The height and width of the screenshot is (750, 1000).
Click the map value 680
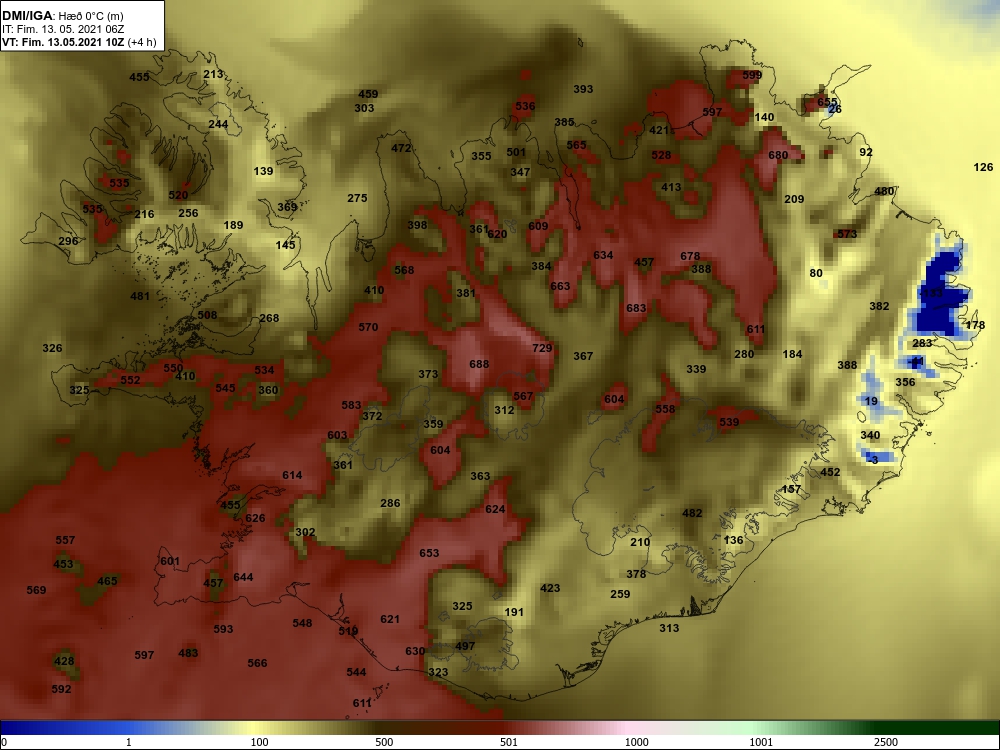(778, 155)
